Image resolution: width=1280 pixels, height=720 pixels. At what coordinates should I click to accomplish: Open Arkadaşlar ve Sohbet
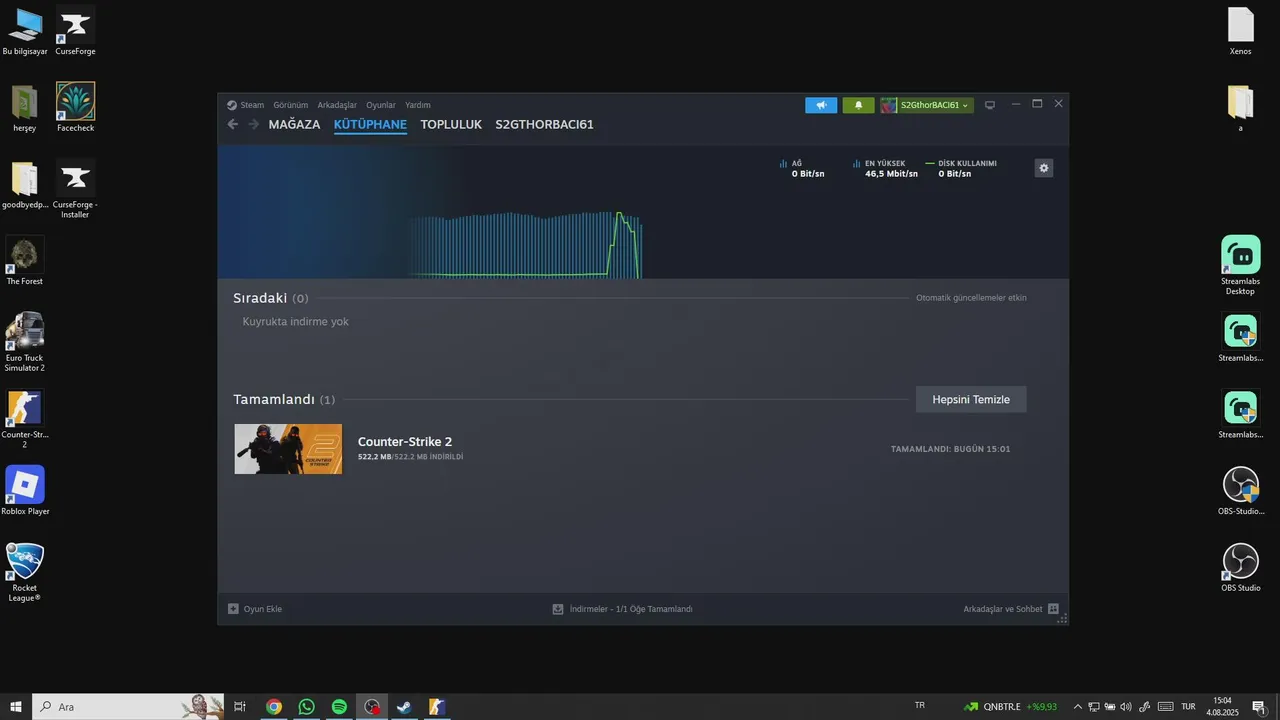[1011, 609]
